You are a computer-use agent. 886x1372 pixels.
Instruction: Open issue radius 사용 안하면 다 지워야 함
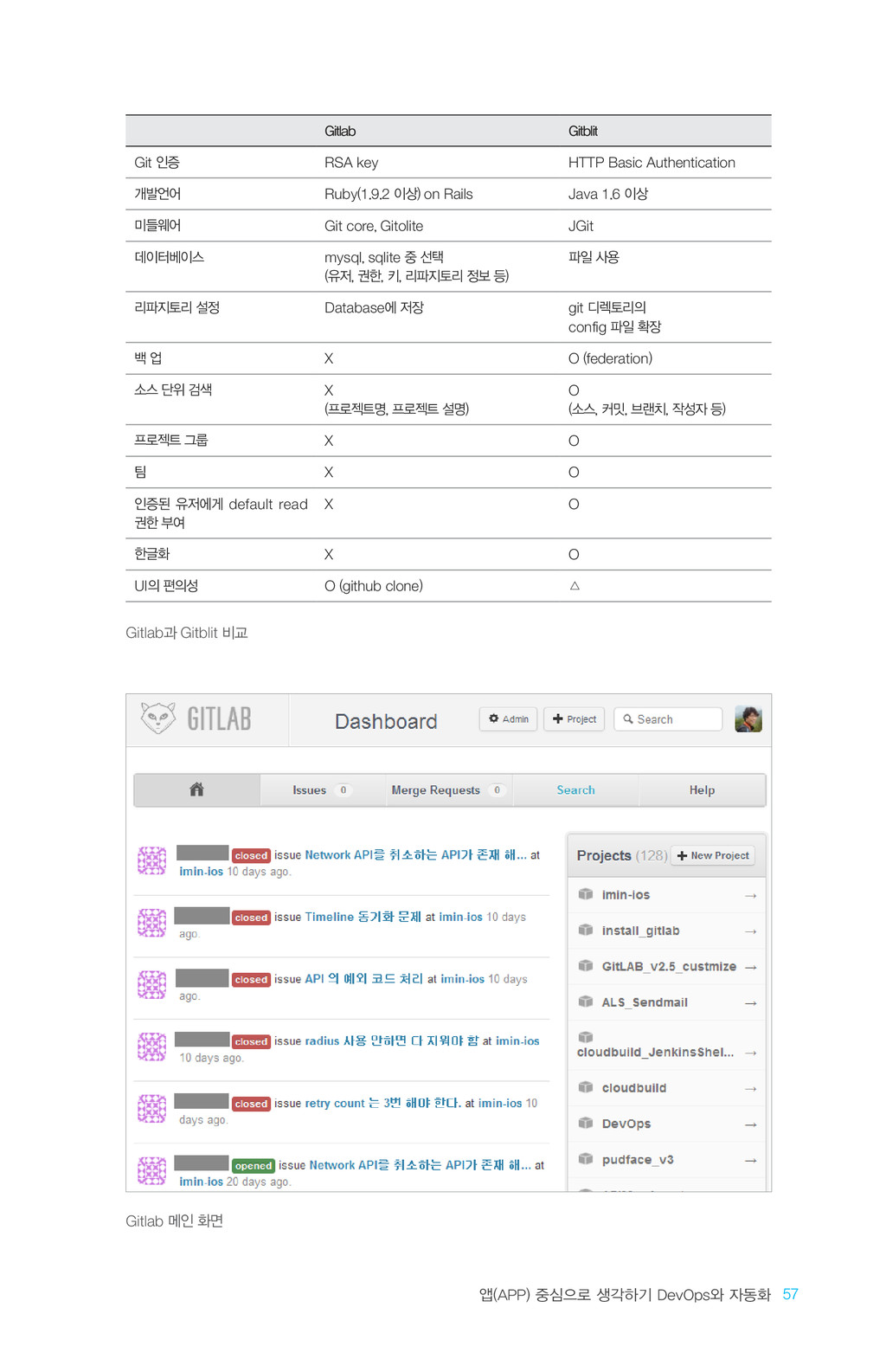coord(391,1041)
